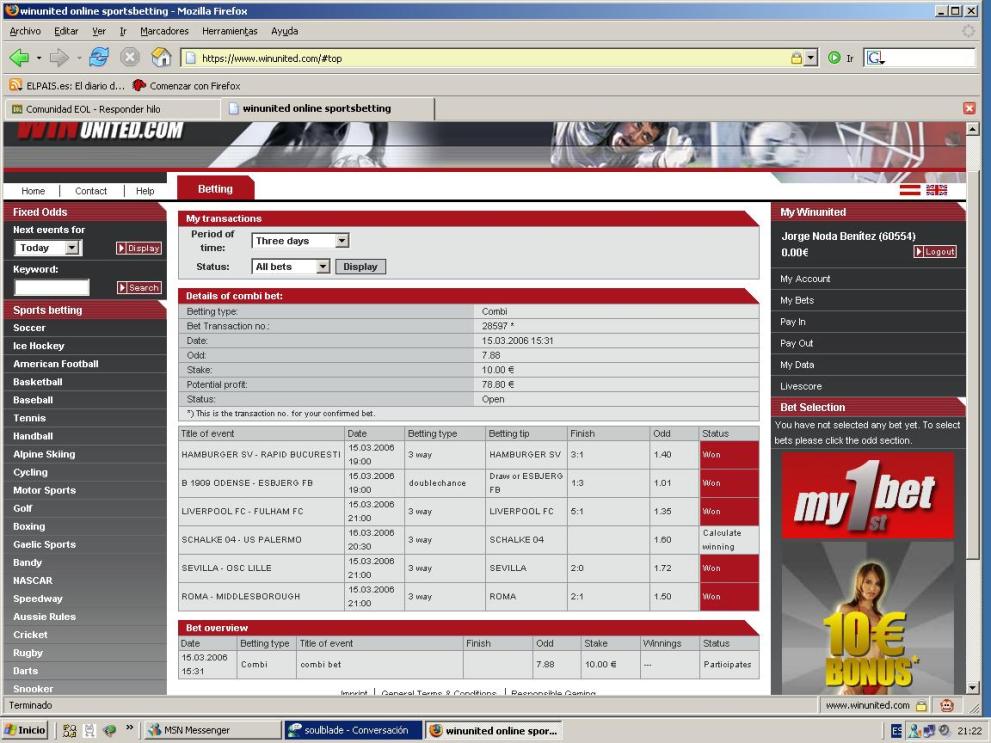This screenshot has height=743, width=991.
Task: Click the green Back arrow in Firefox
Action: point(19,58)
